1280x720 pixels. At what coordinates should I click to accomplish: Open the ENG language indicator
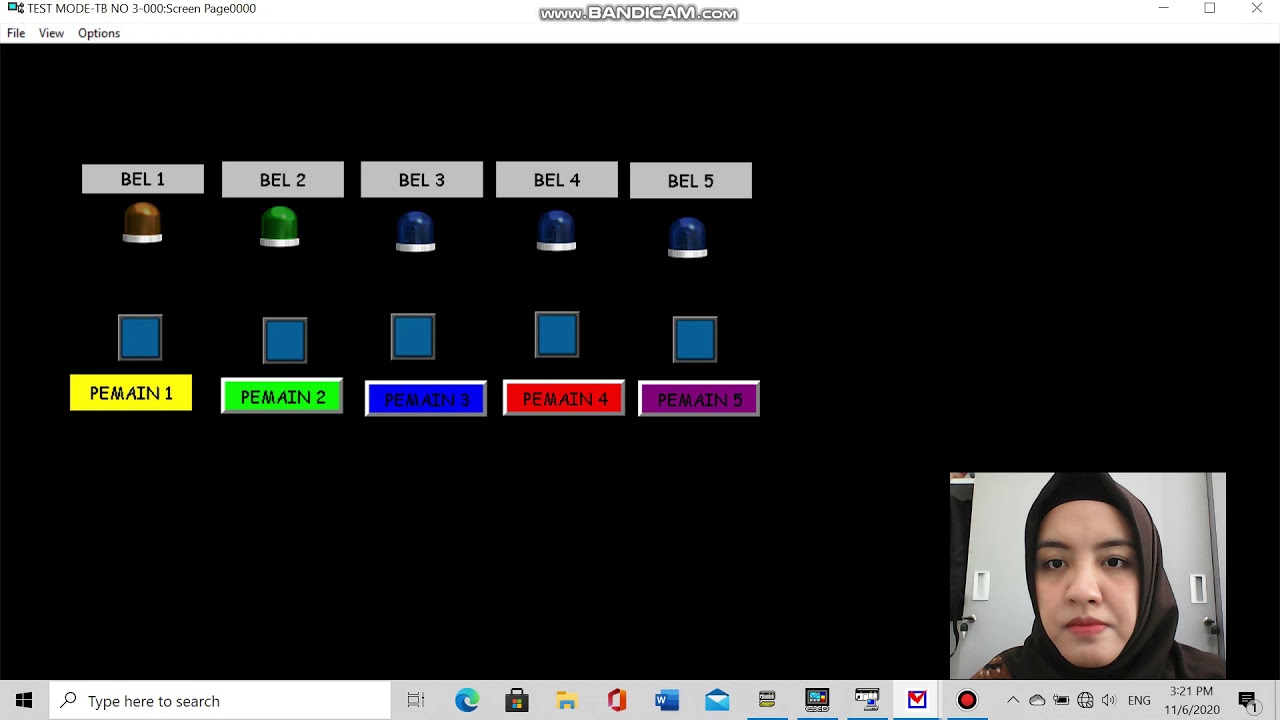1139,700
